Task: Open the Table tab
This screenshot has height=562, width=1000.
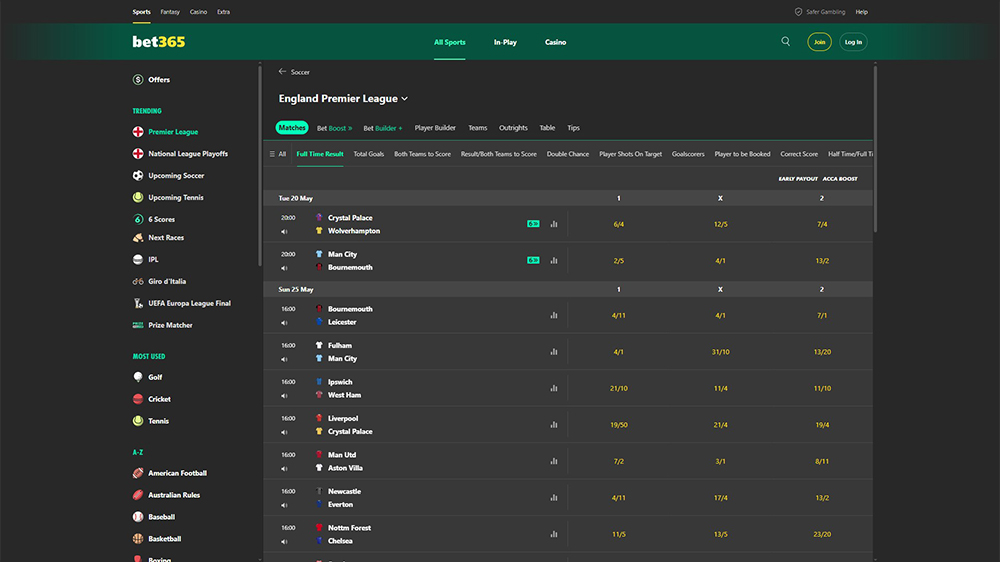Action: pos(547,128)
